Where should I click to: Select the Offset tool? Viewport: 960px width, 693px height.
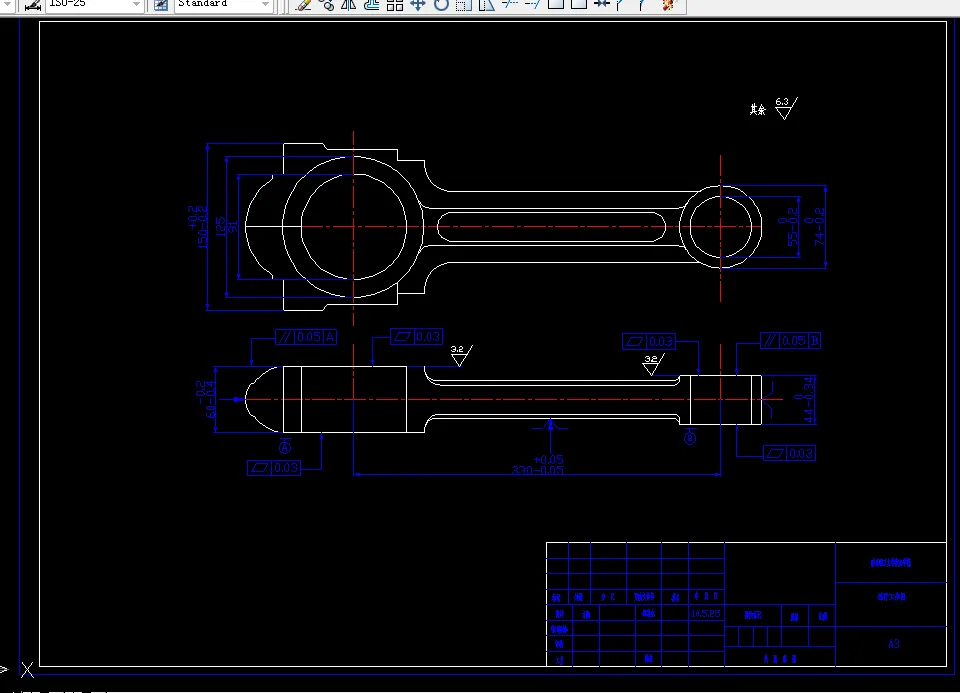[x=372, y=5]
